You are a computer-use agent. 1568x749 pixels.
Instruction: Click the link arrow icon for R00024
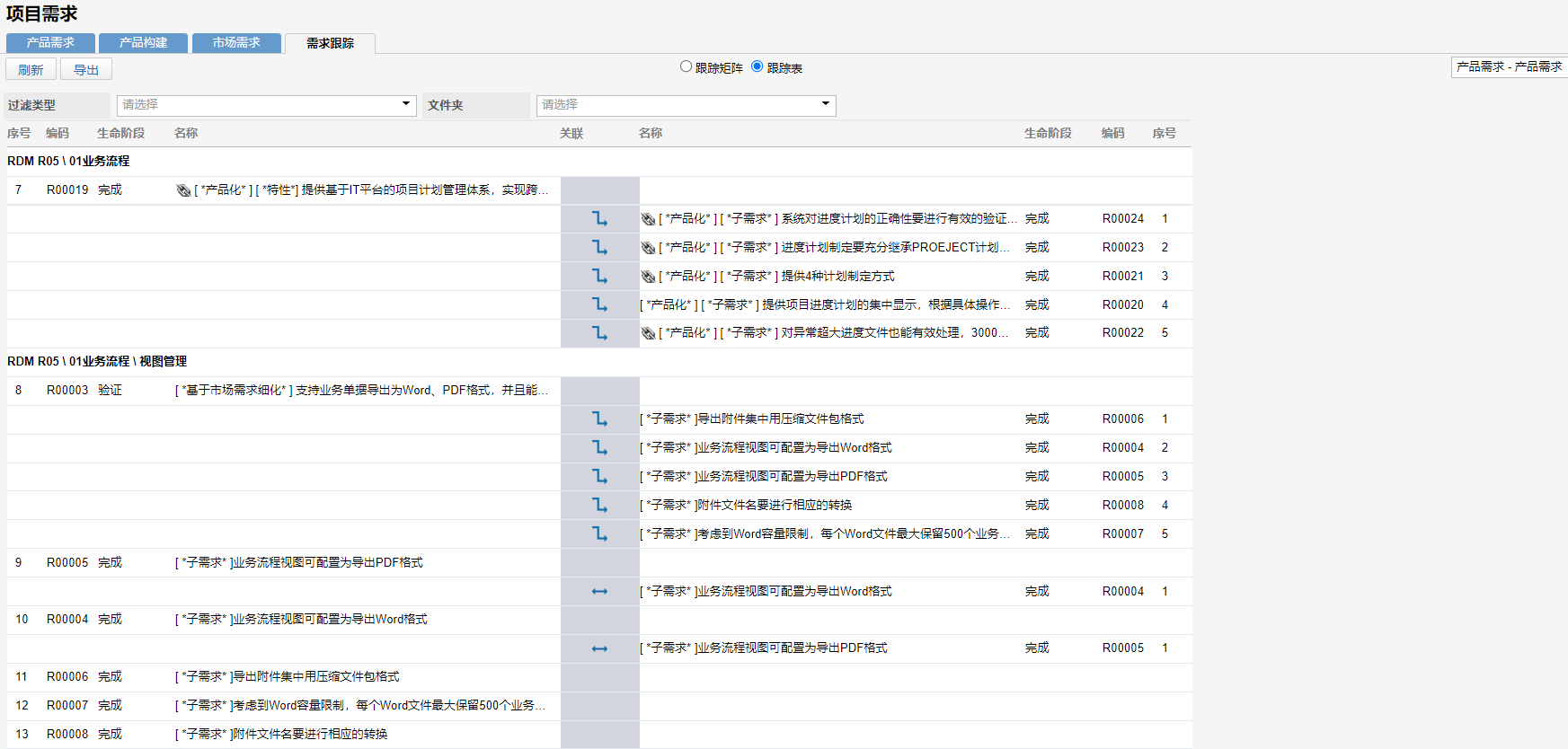pyautogui.click(x=599, y=218)
